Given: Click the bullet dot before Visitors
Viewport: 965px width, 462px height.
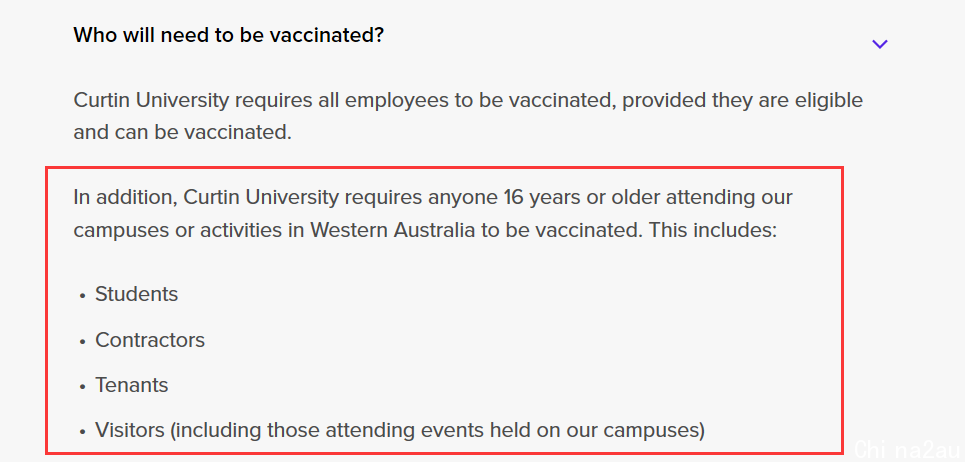Looking at the screenshot, I should (x=82, y=432).
